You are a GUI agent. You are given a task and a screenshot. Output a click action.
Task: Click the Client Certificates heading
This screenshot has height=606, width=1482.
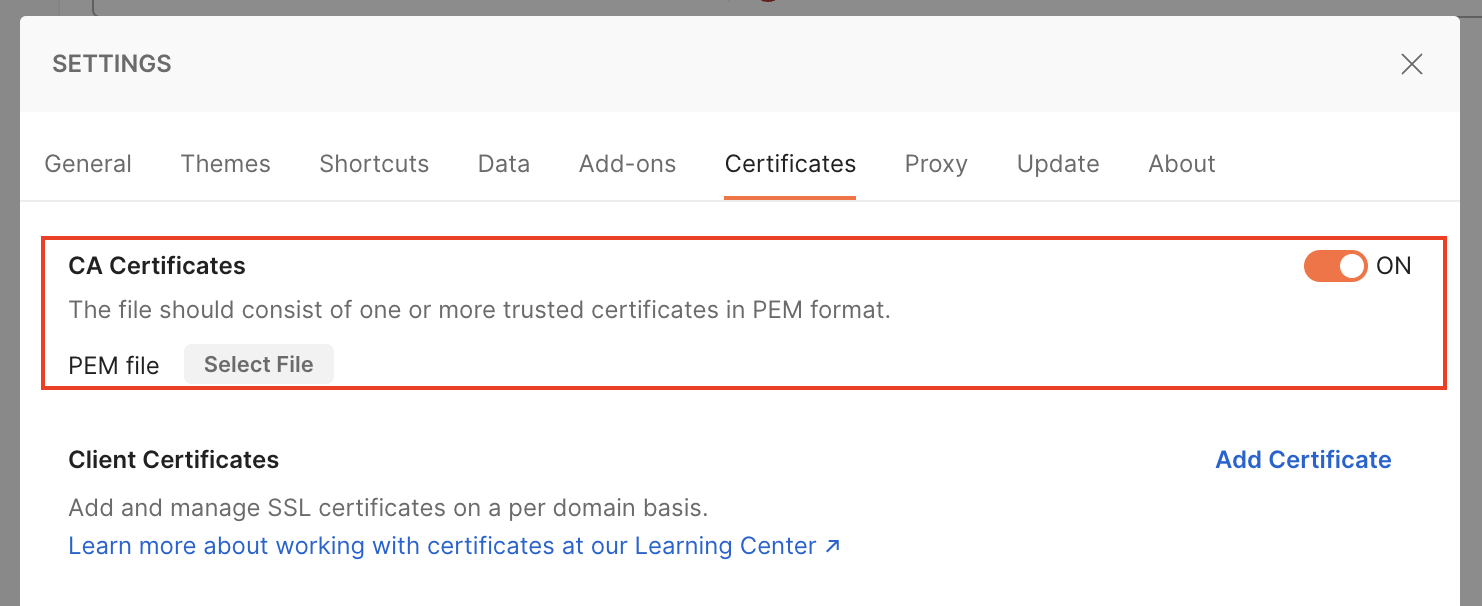click(173, 459)
